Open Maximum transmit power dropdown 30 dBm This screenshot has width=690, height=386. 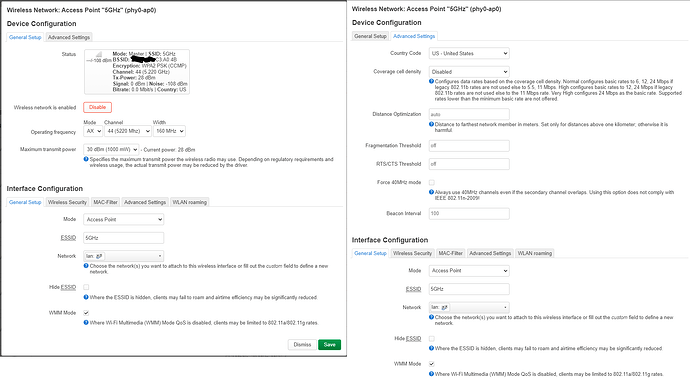coord(111,150)
